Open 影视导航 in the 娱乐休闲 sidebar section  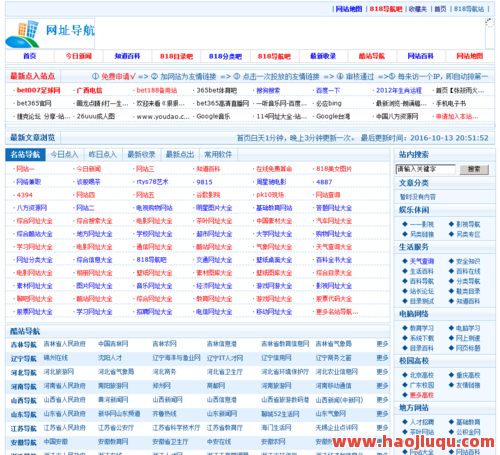[x=468, y=224]
